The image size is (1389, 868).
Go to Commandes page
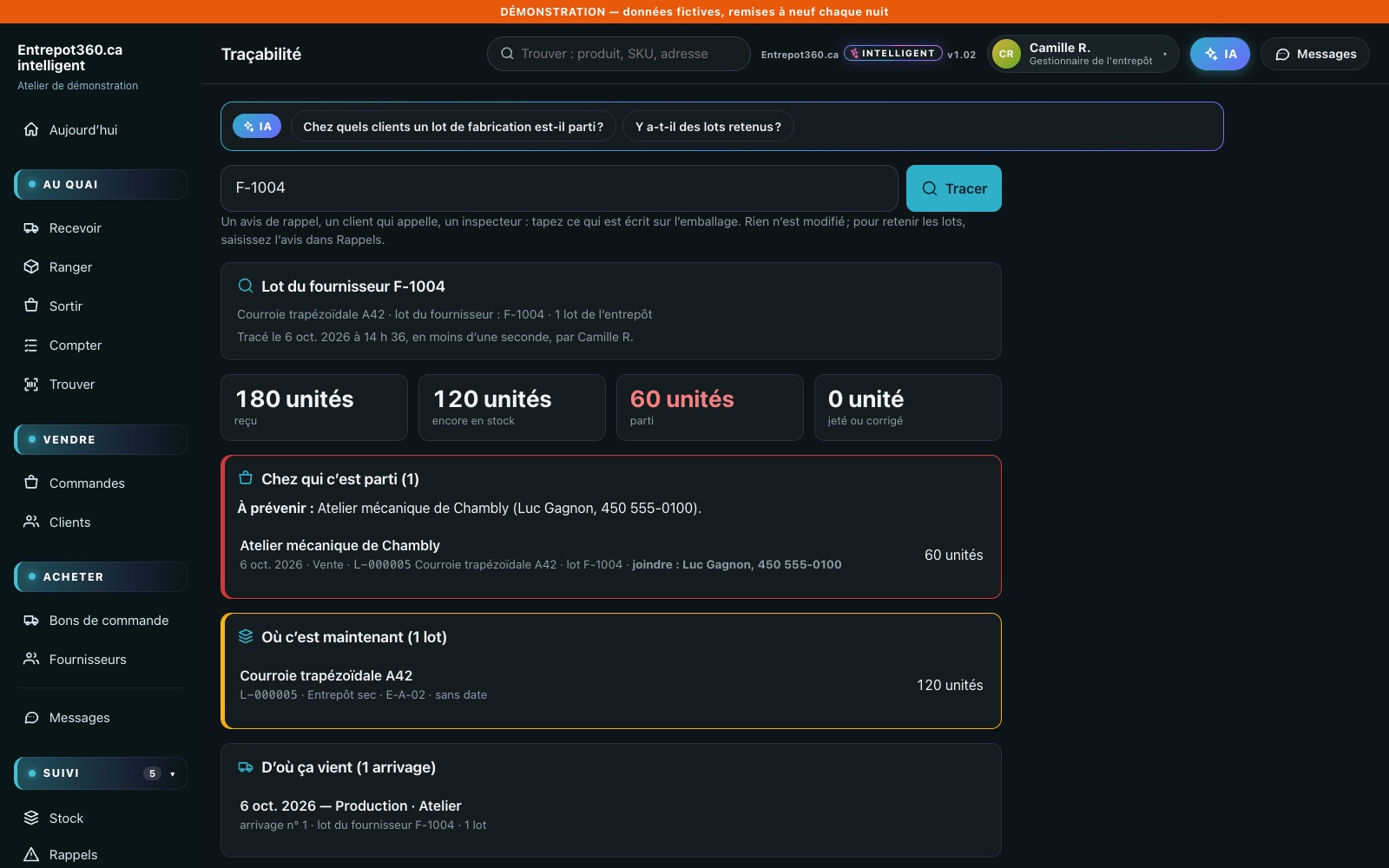101,483
